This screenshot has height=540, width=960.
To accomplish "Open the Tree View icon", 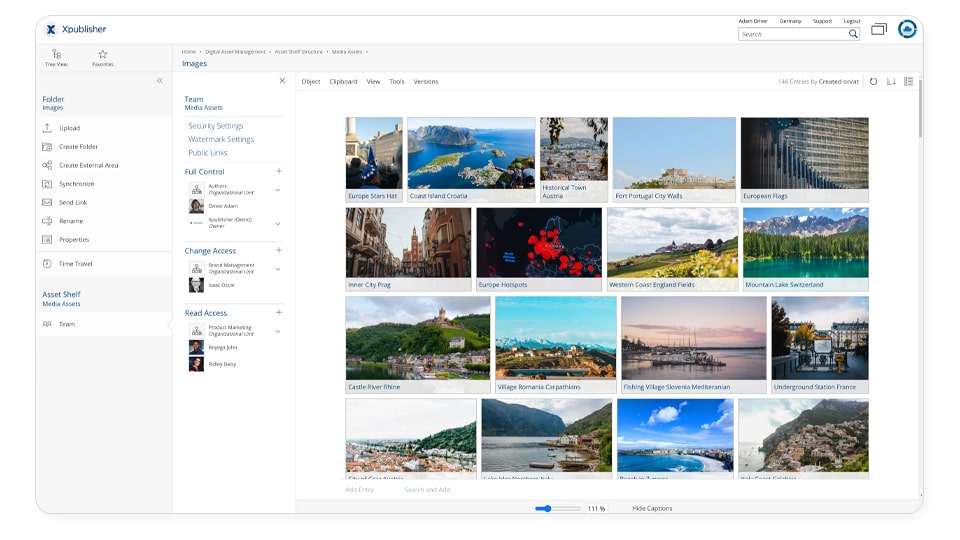I will click(x=56, y=54).
